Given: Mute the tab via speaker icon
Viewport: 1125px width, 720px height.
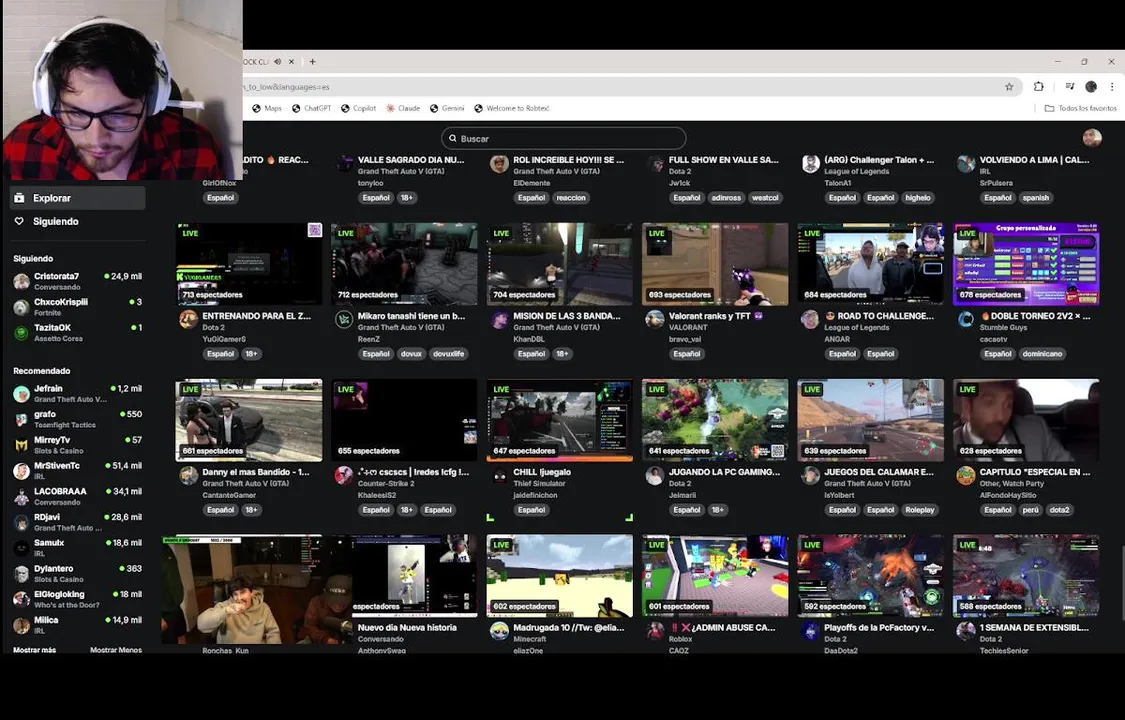Looking at the screenshot, I should [x=278, y=62].
